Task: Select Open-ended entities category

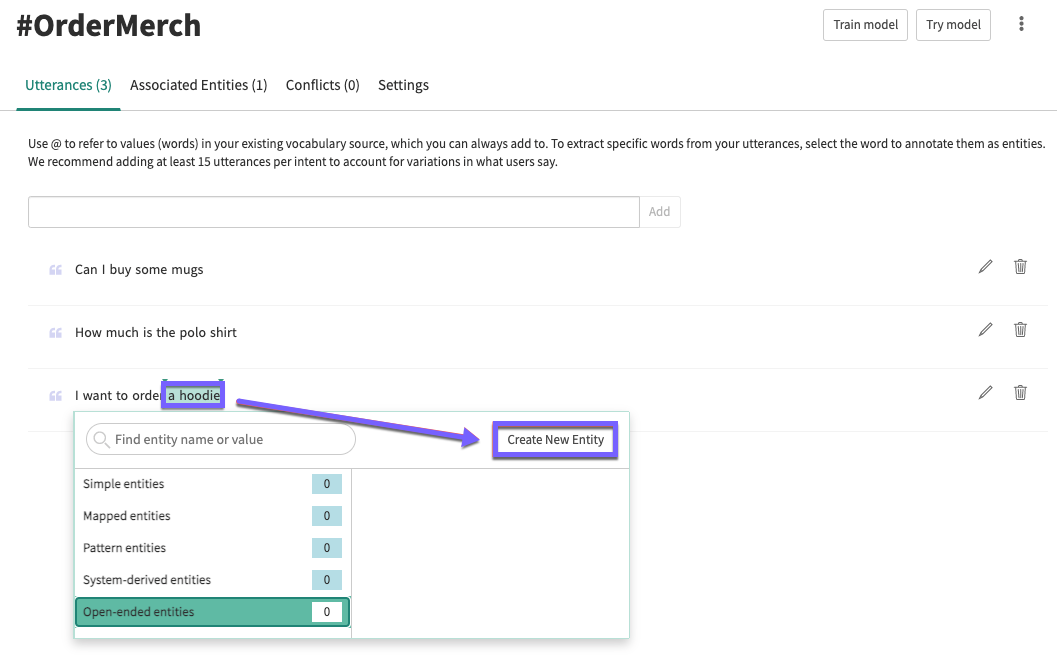Action: [212, 612]
